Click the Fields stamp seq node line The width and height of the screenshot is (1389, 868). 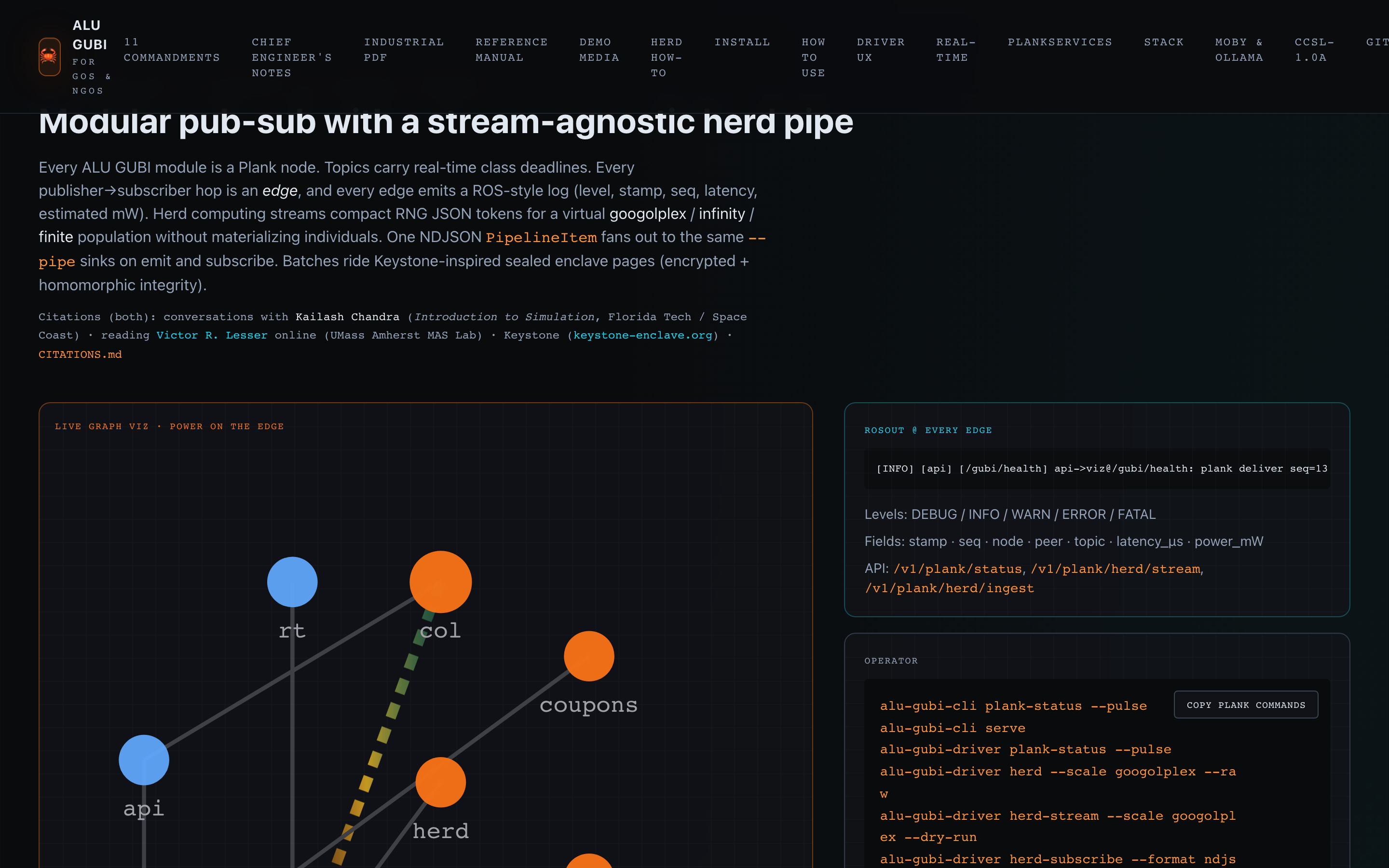pos(1063,542)
